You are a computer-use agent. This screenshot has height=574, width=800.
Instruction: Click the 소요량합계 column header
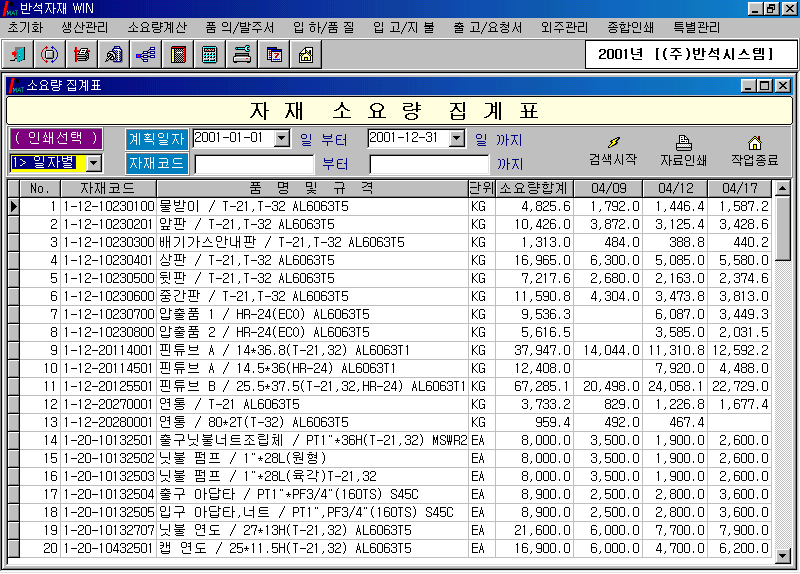click(x=534, y=188)
